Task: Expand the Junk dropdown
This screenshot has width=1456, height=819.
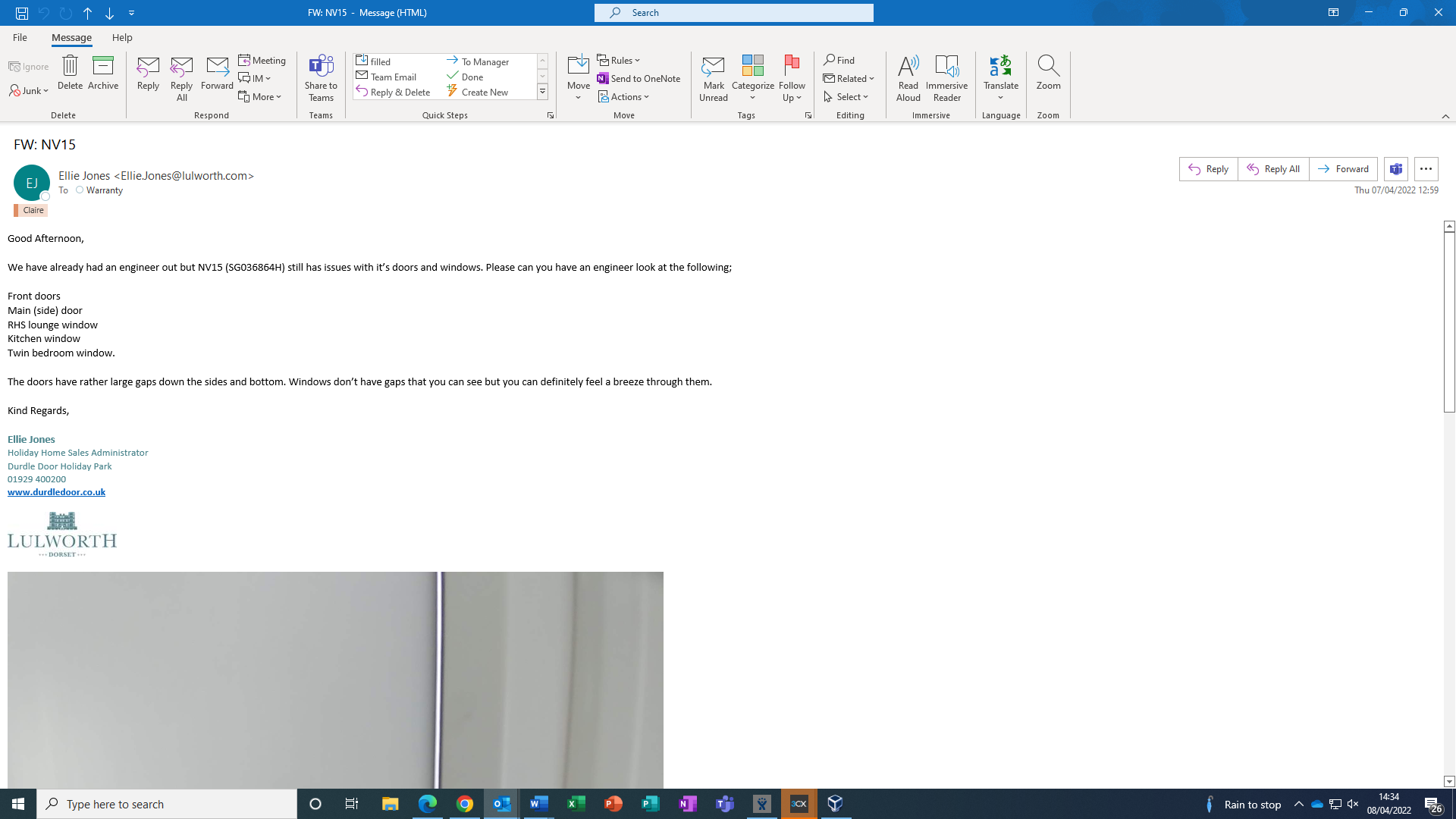Action: (x=30, y=91)
